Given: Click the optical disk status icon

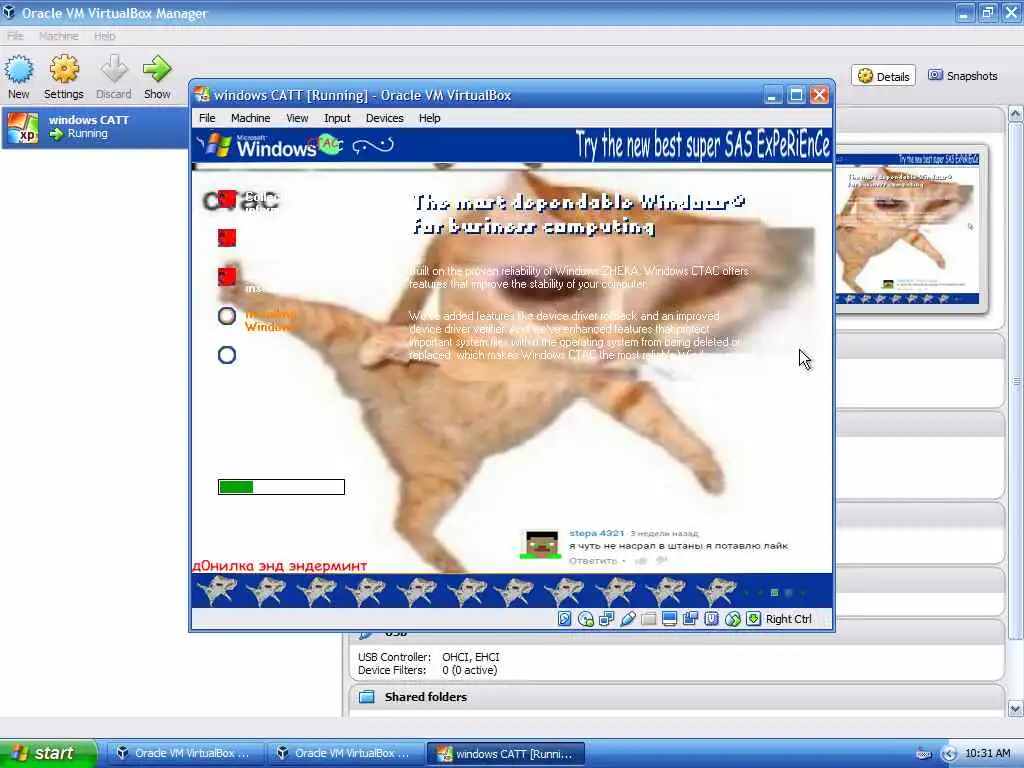Looking at the screenshot, I should 586,619.
